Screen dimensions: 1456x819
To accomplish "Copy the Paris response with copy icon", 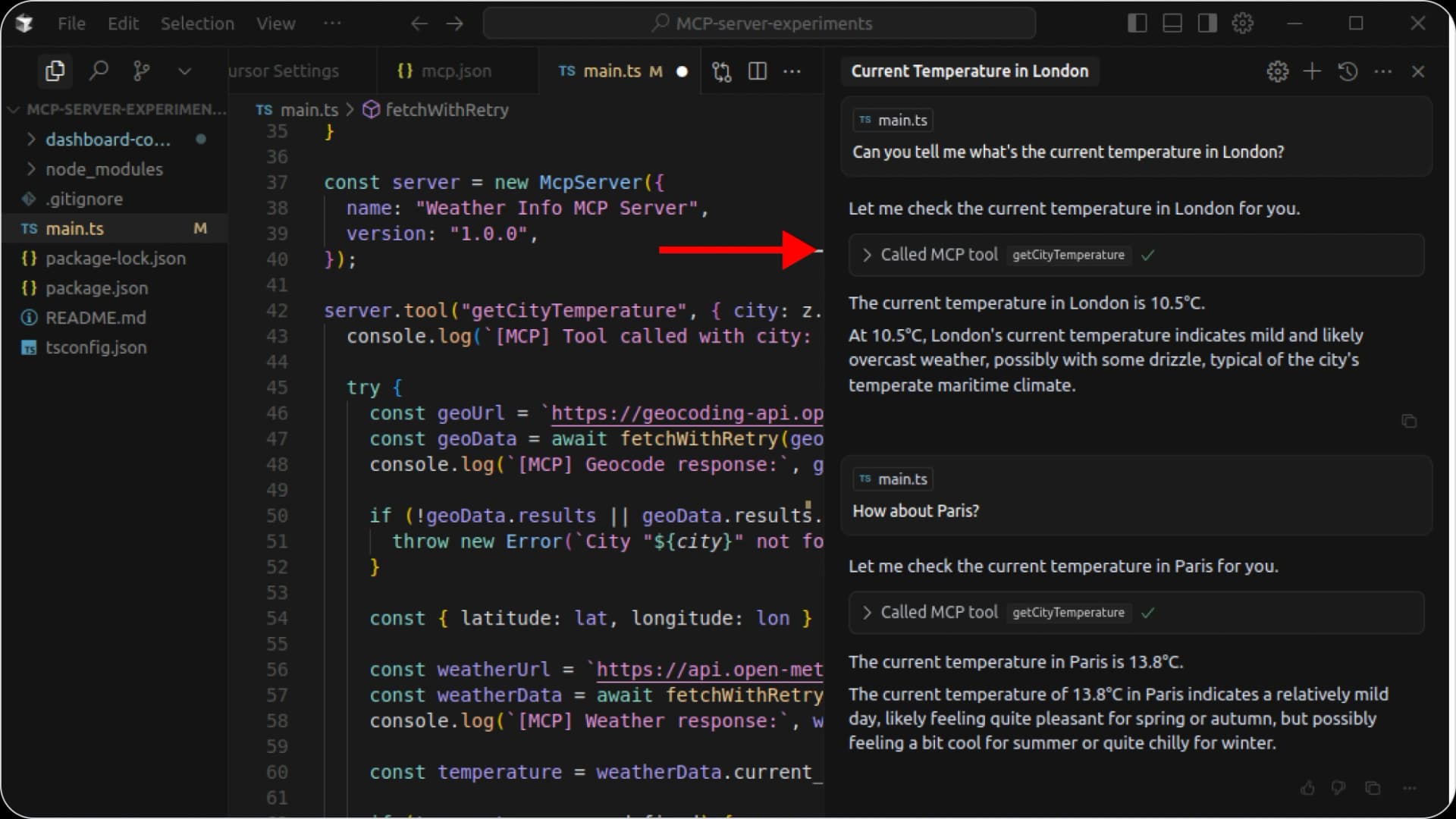I will click(1373, 789).
